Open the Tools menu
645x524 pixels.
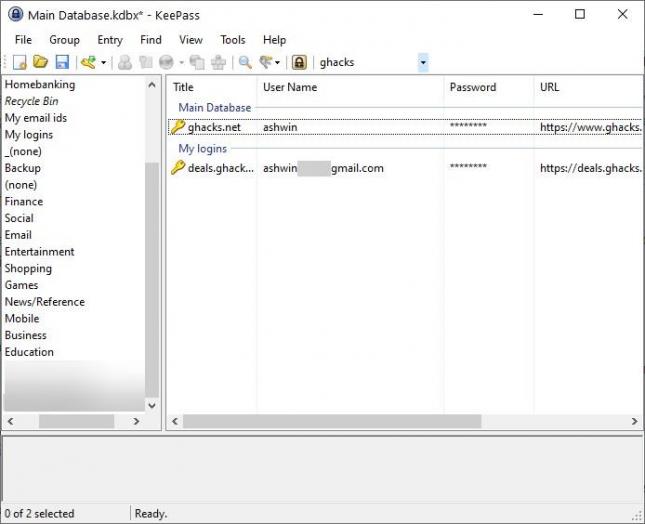point(233,40)
